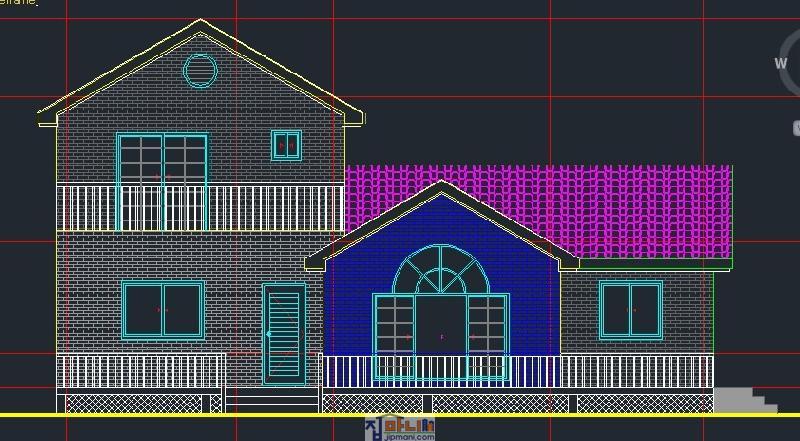The image size is (800, 441).
Task: Select the yellow main roof outline peak
Action: pos(201,22)
